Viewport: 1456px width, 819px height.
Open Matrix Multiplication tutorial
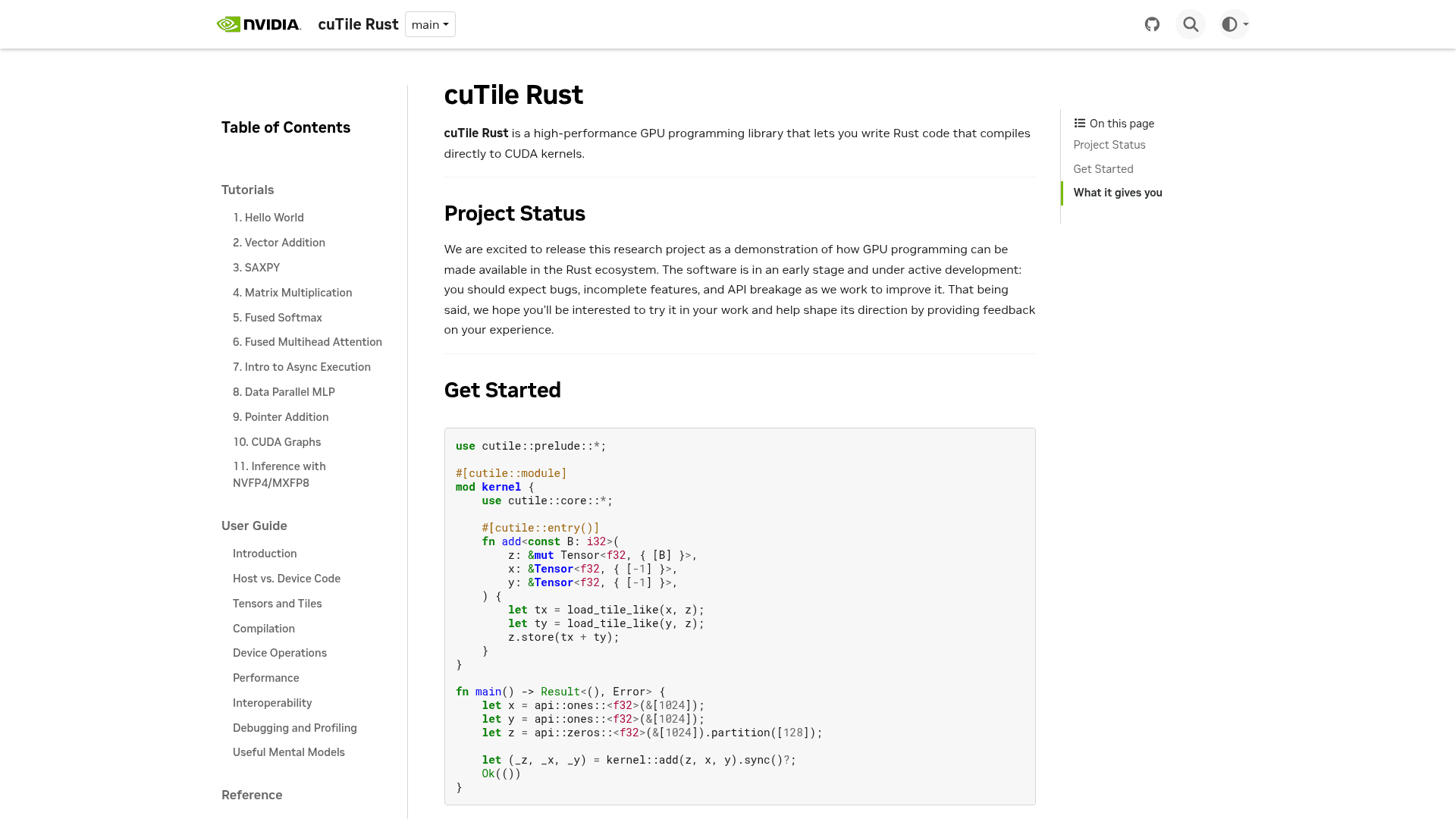click(293, 293)
